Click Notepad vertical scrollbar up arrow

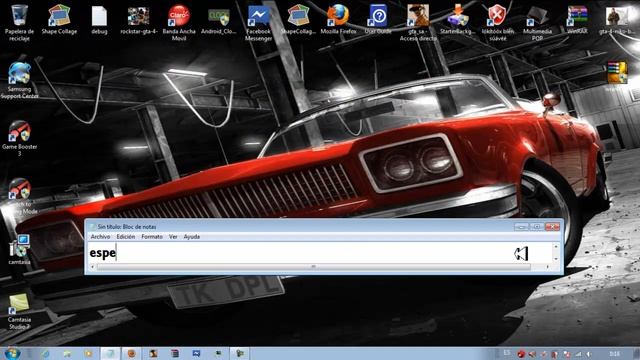(x=556, y=247)
